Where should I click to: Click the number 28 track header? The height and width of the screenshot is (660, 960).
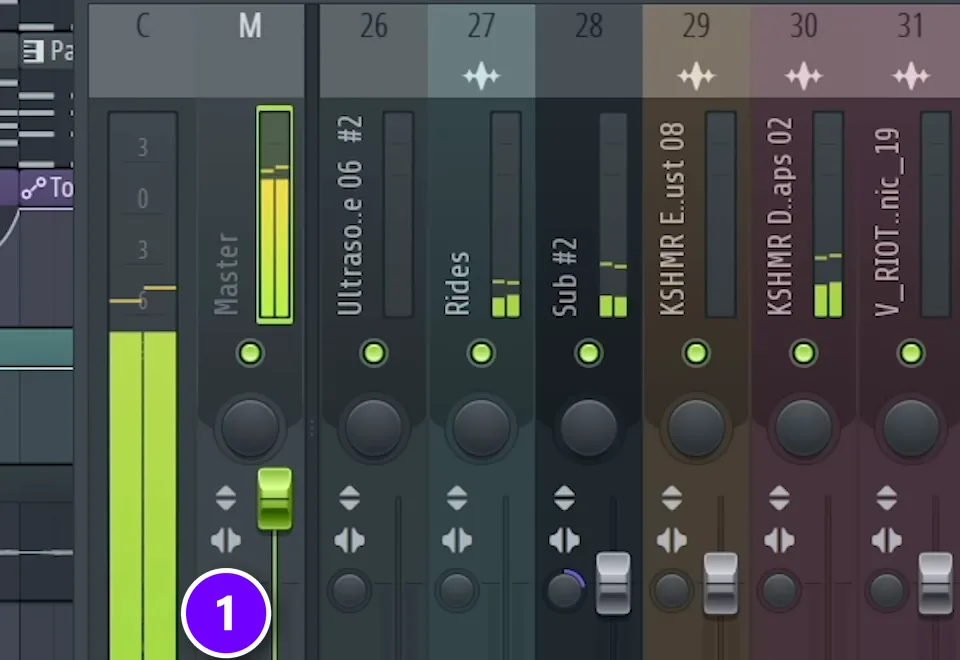click(589, 51)
